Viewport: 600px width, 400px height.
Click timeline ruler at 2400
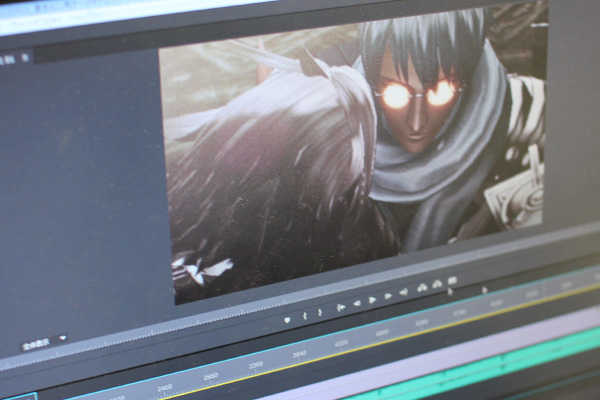(165, 388)
